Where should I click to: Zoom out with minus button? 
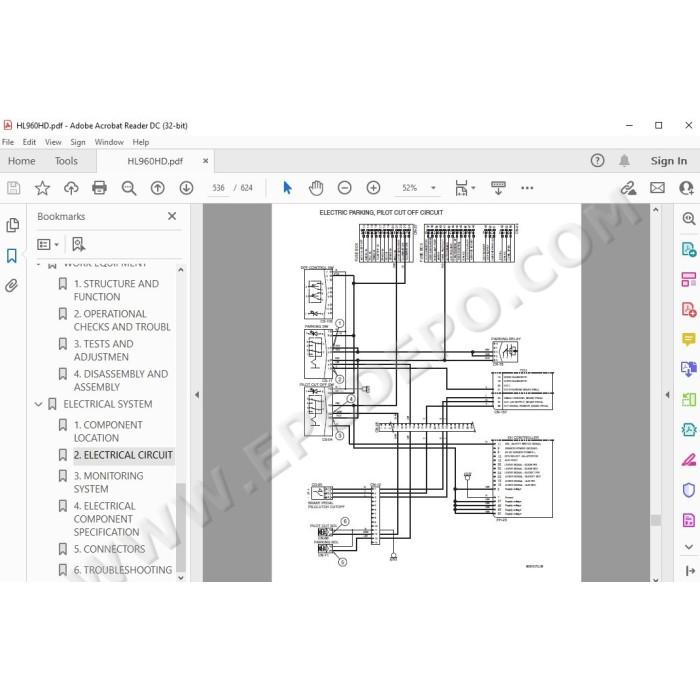[x=344, y=188]
